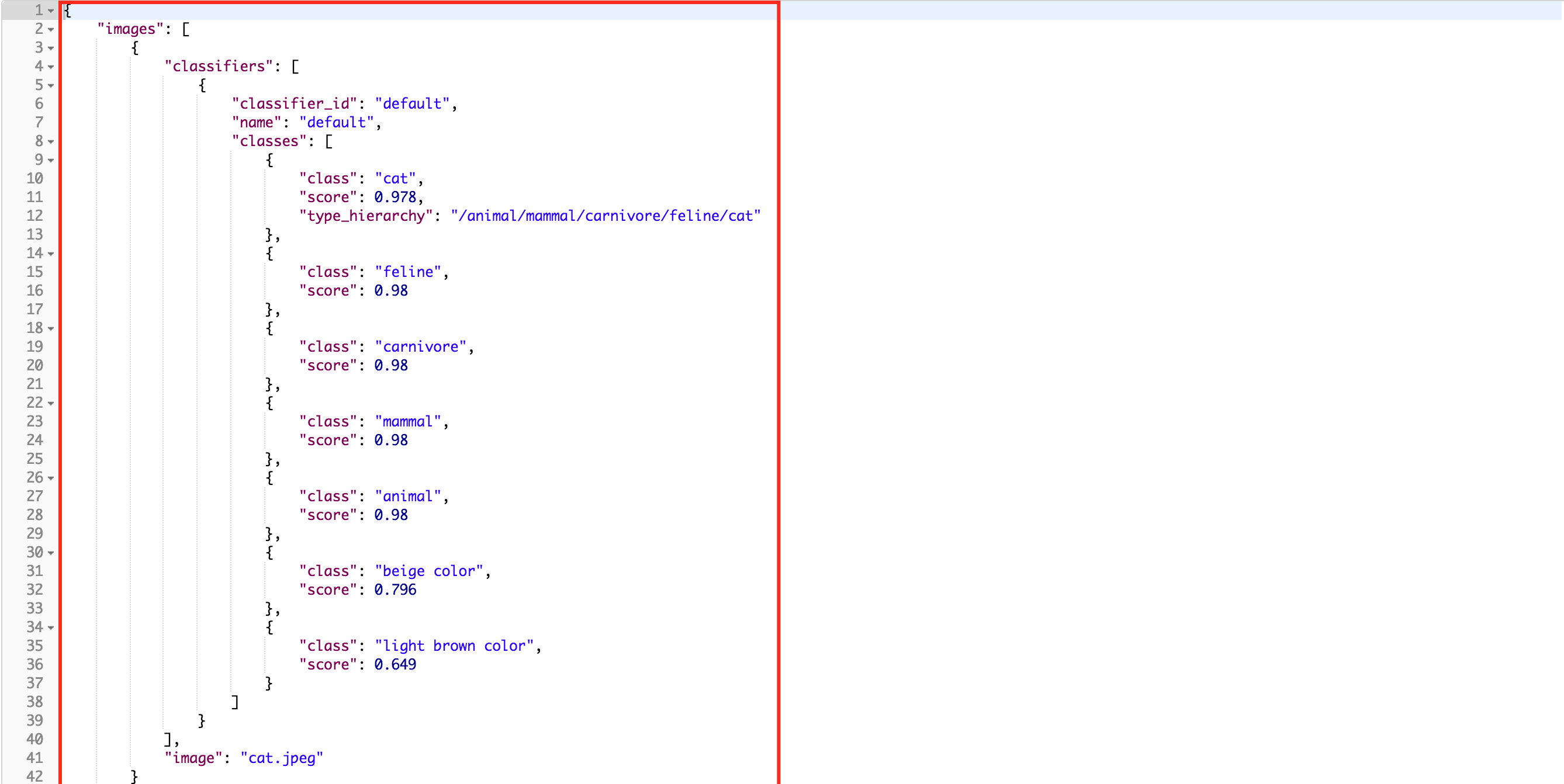
Task: Click the closing bracket on line 38
Action: [235, 702]
